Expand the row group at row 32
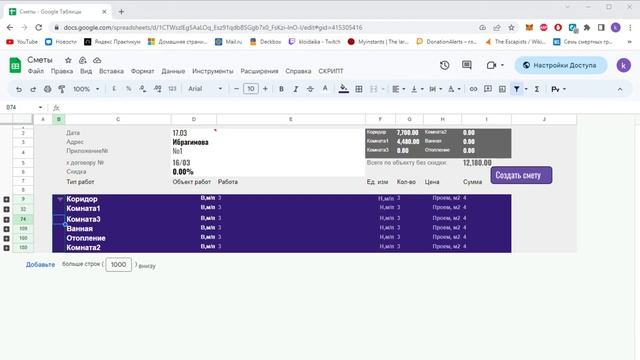Screen dimensions: 640x360 click(6, 209)
